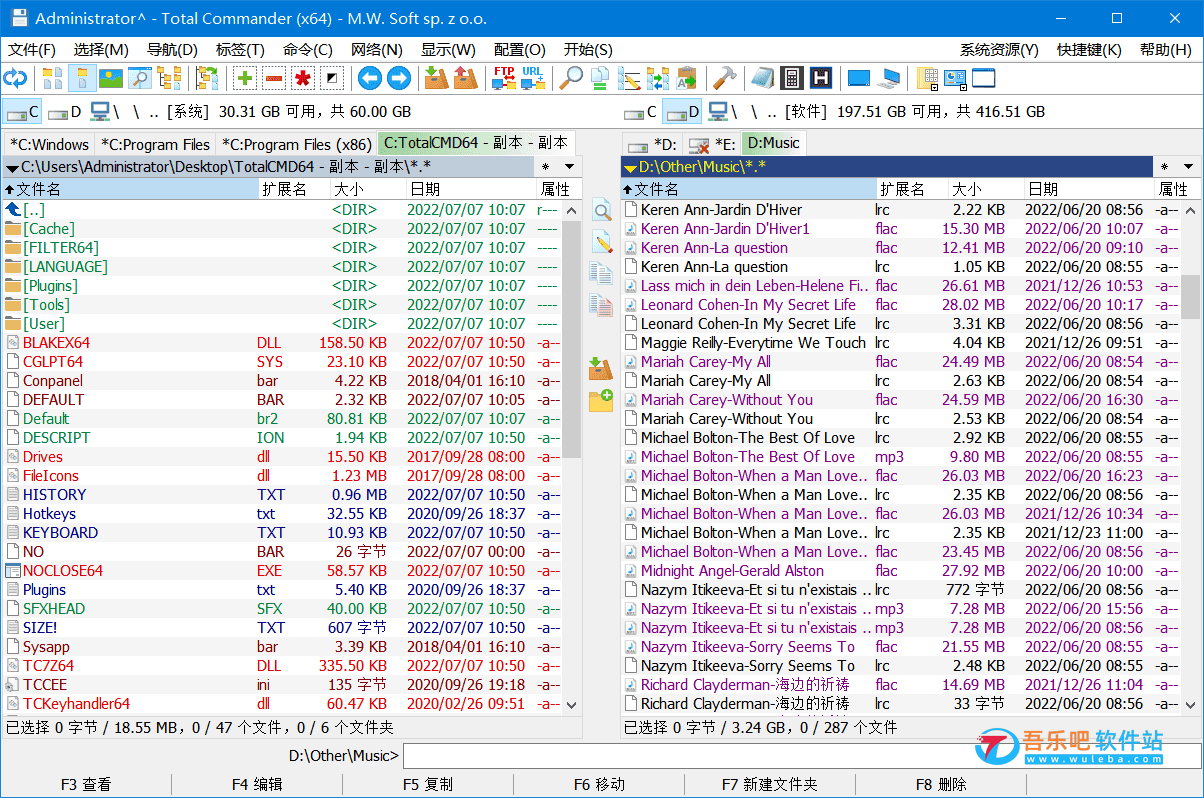Toggle the full details view icon

click(82, 78)
